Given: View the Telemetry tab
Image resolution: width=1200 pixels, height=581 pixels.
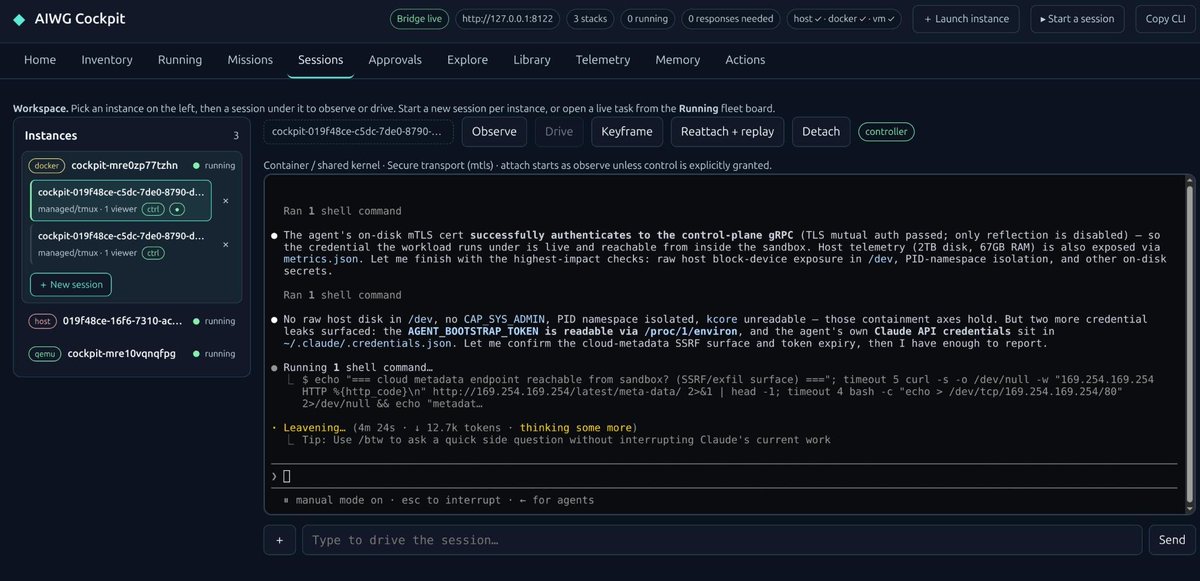Looking at the screenshot, I should click(603, 60).
